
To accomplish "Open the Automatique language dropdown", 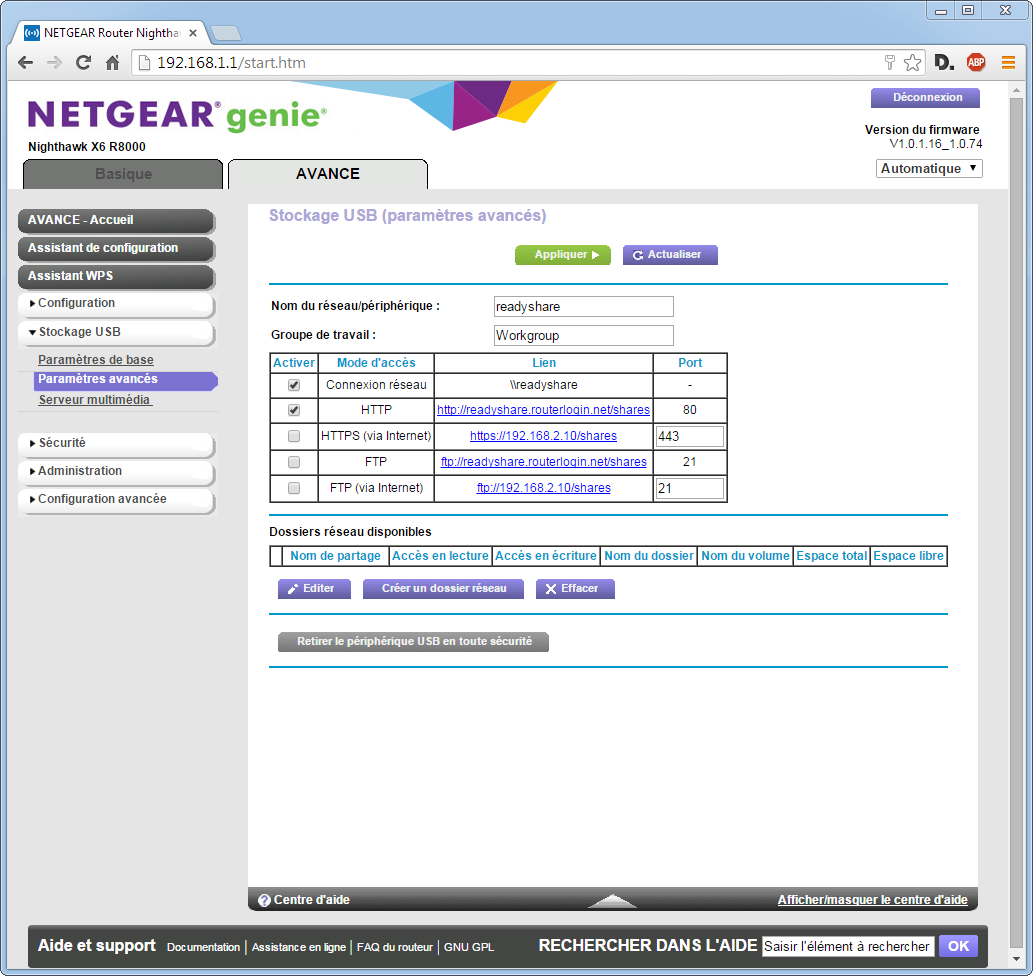I will click(929, 169).
